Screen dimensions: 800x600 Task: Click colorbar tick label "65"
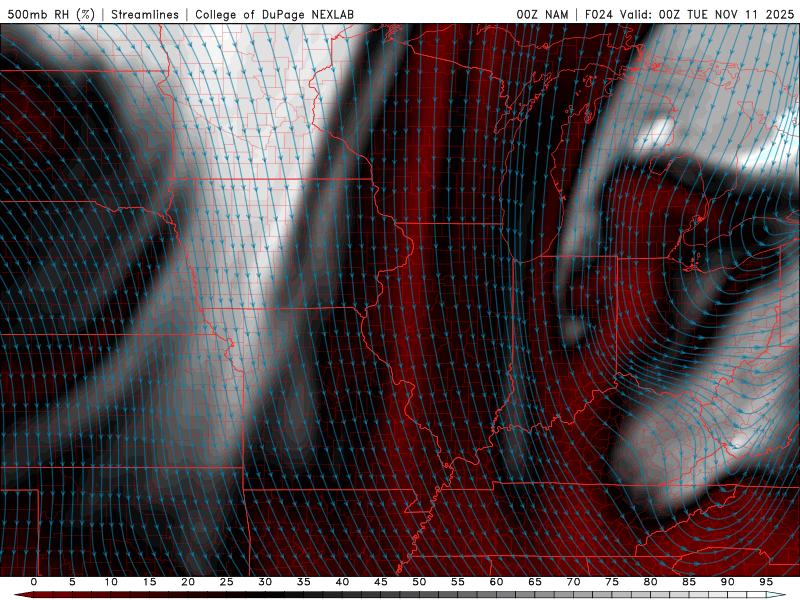[x=535, y=582]
